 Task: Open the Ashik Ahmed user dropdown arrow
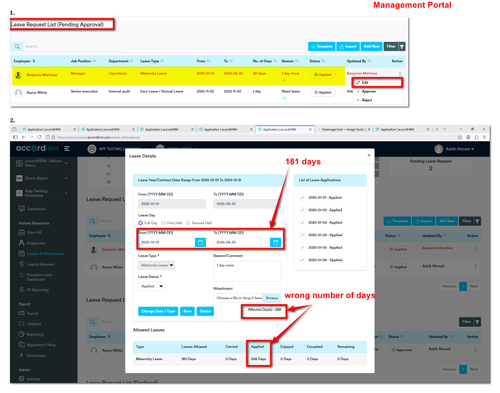pos(472,149)
